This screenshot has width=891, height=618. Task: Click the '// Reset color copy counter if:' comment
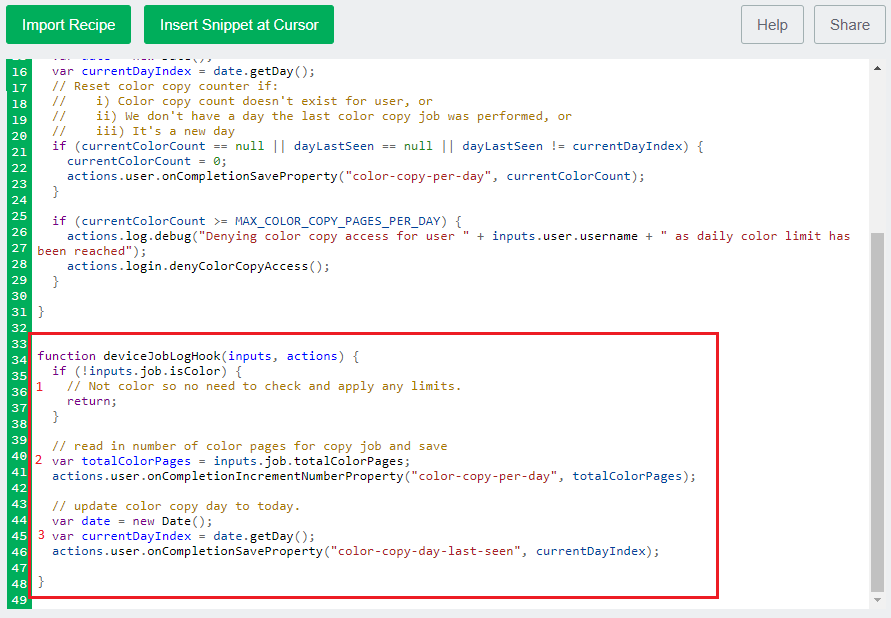165,86
